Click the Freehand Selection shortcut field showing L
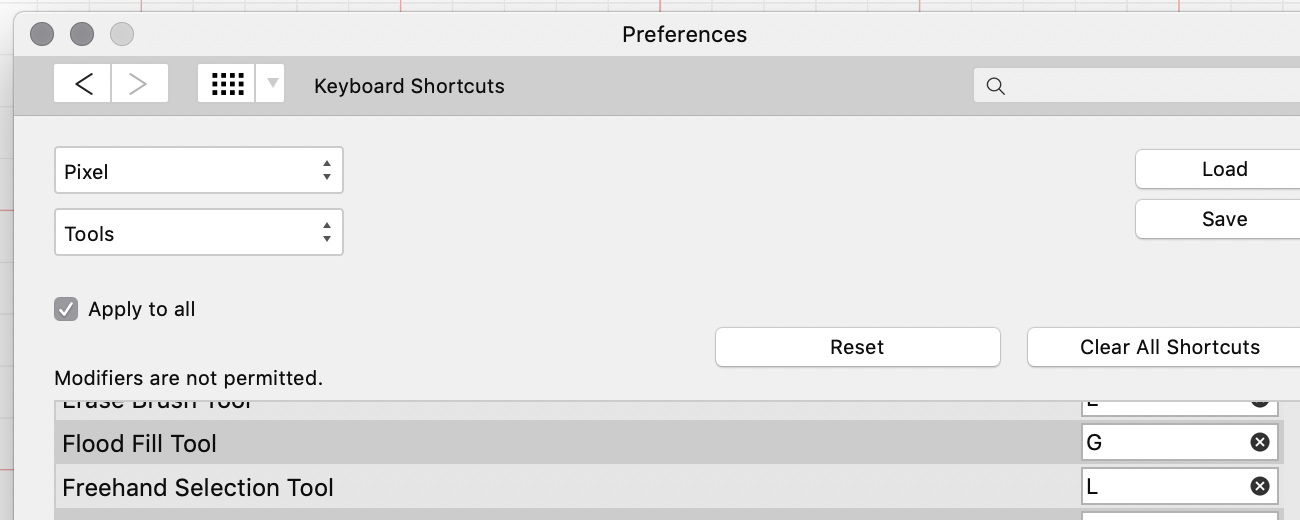The height and width of the screenshot is (520, 1300). point(1160,486)
